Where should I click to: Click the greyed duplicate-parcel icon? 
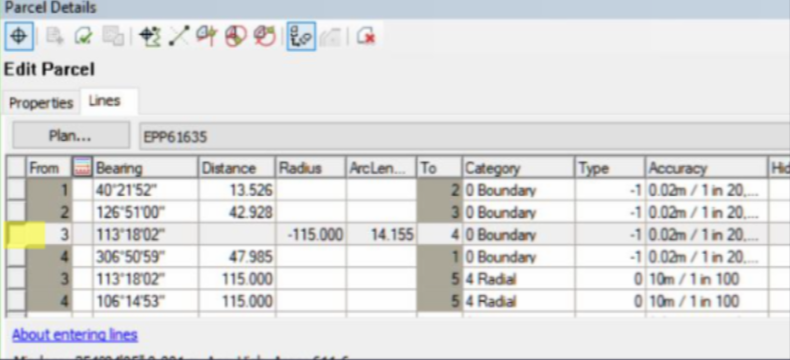pyautogui.click(x=113, y=37)
